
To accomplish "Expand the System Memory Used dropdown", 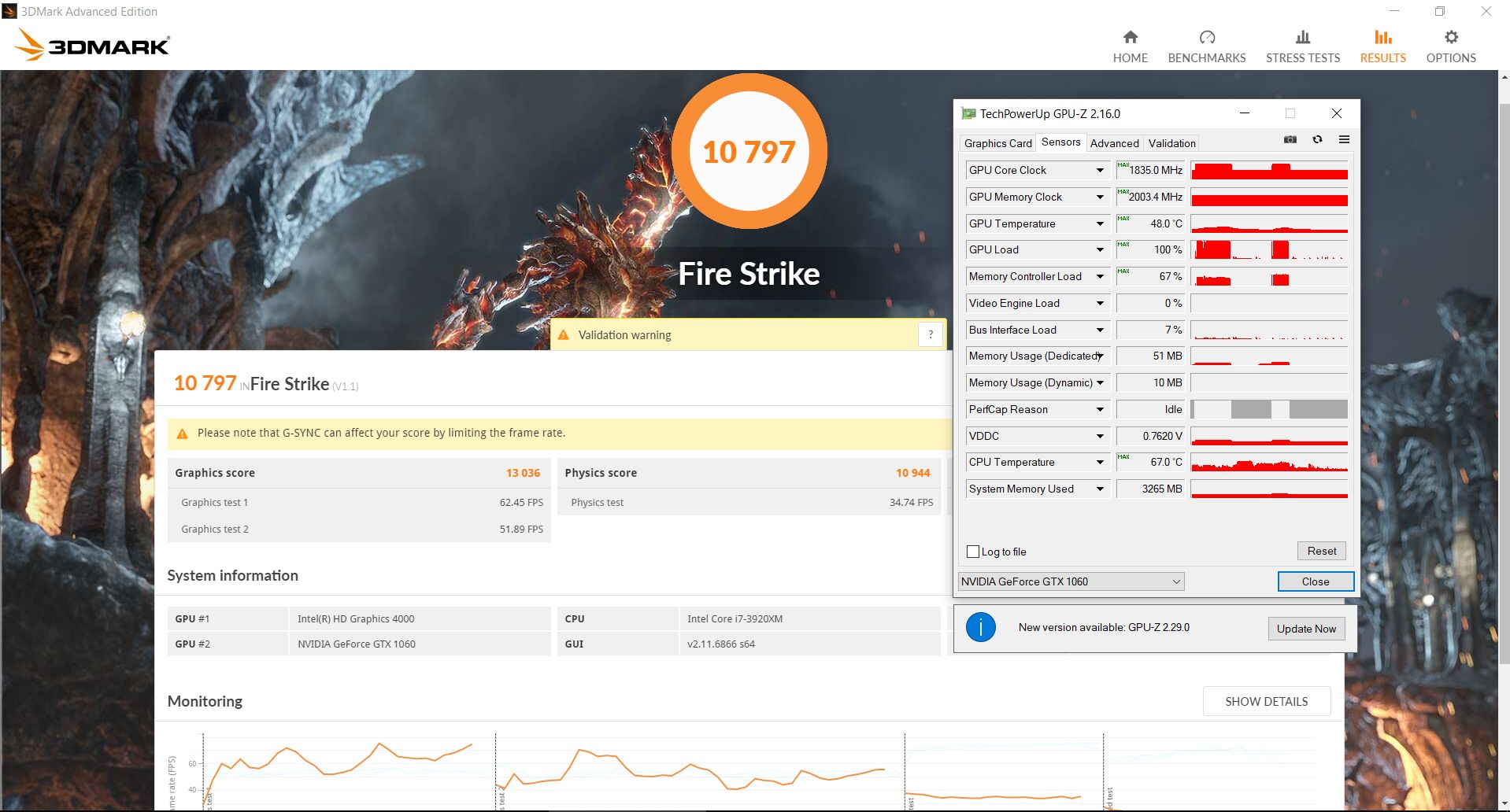I will point(1100,489).
